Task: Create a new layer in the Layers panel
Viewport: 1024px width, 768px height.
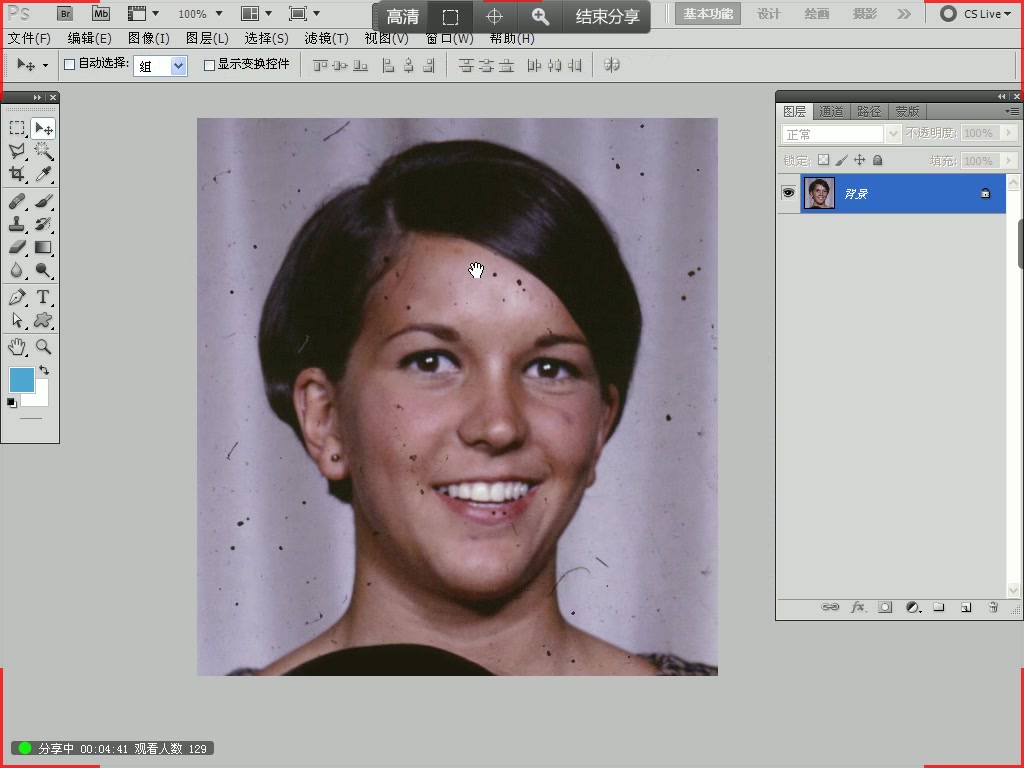Action: [x=966, y=606]
